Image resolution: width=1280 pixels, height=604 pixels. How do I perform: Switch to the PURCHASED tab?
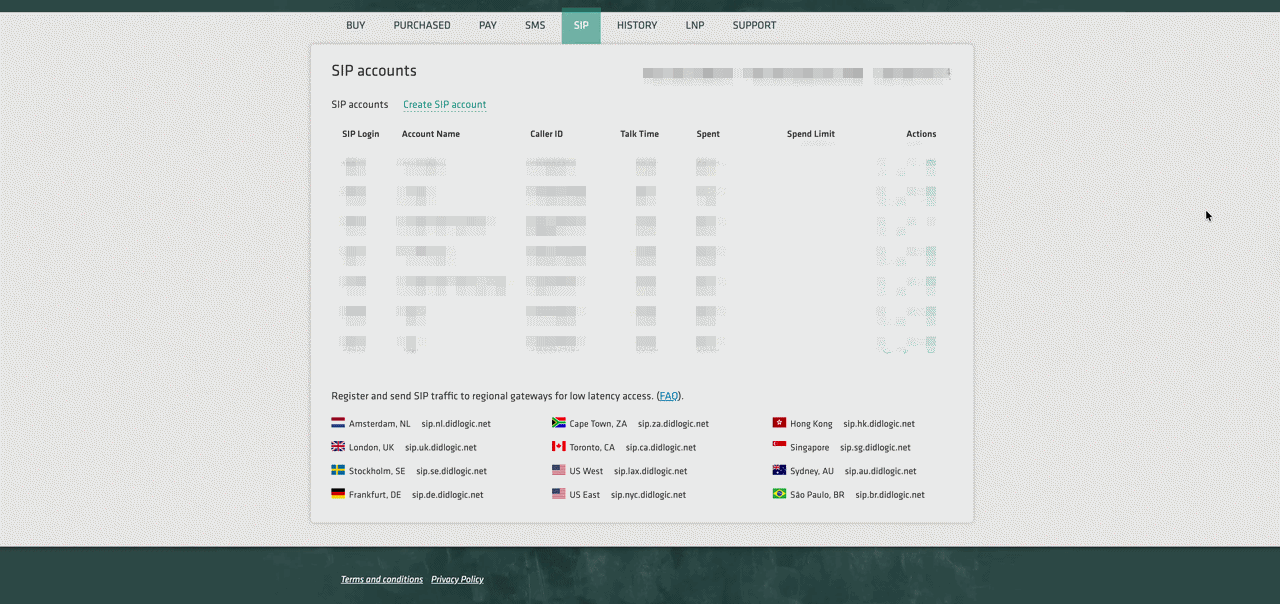(422, 25)
